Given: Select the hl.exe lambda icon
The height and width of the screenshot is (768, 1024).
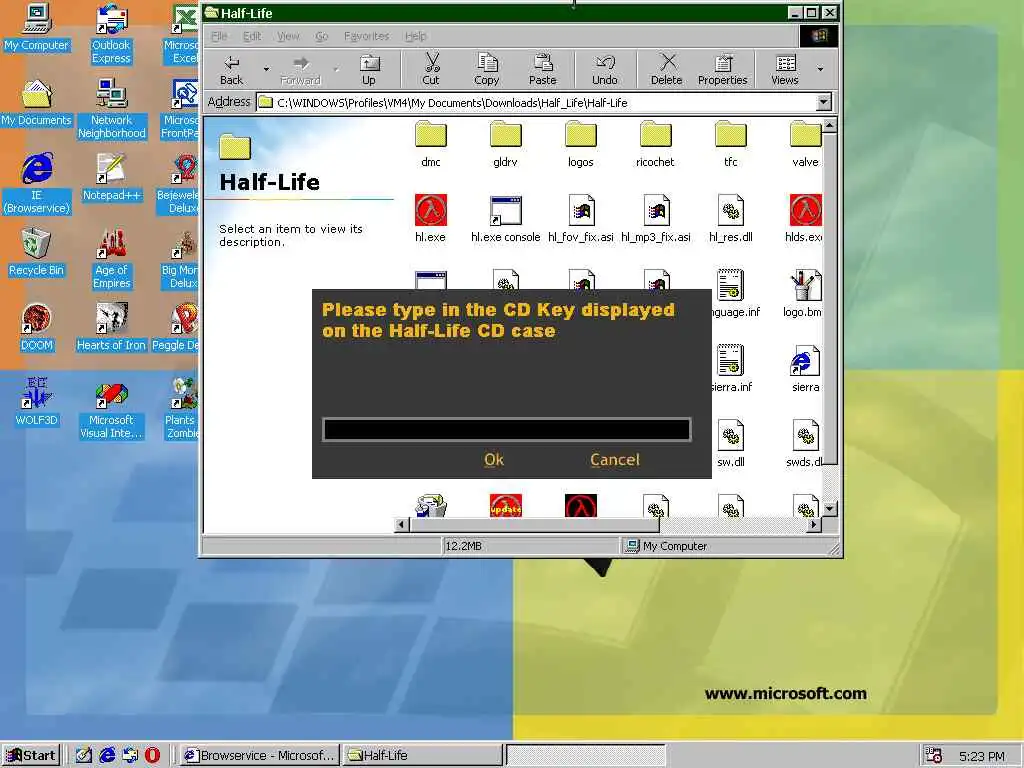Looking at the screenshot, I should pos(430,210).
